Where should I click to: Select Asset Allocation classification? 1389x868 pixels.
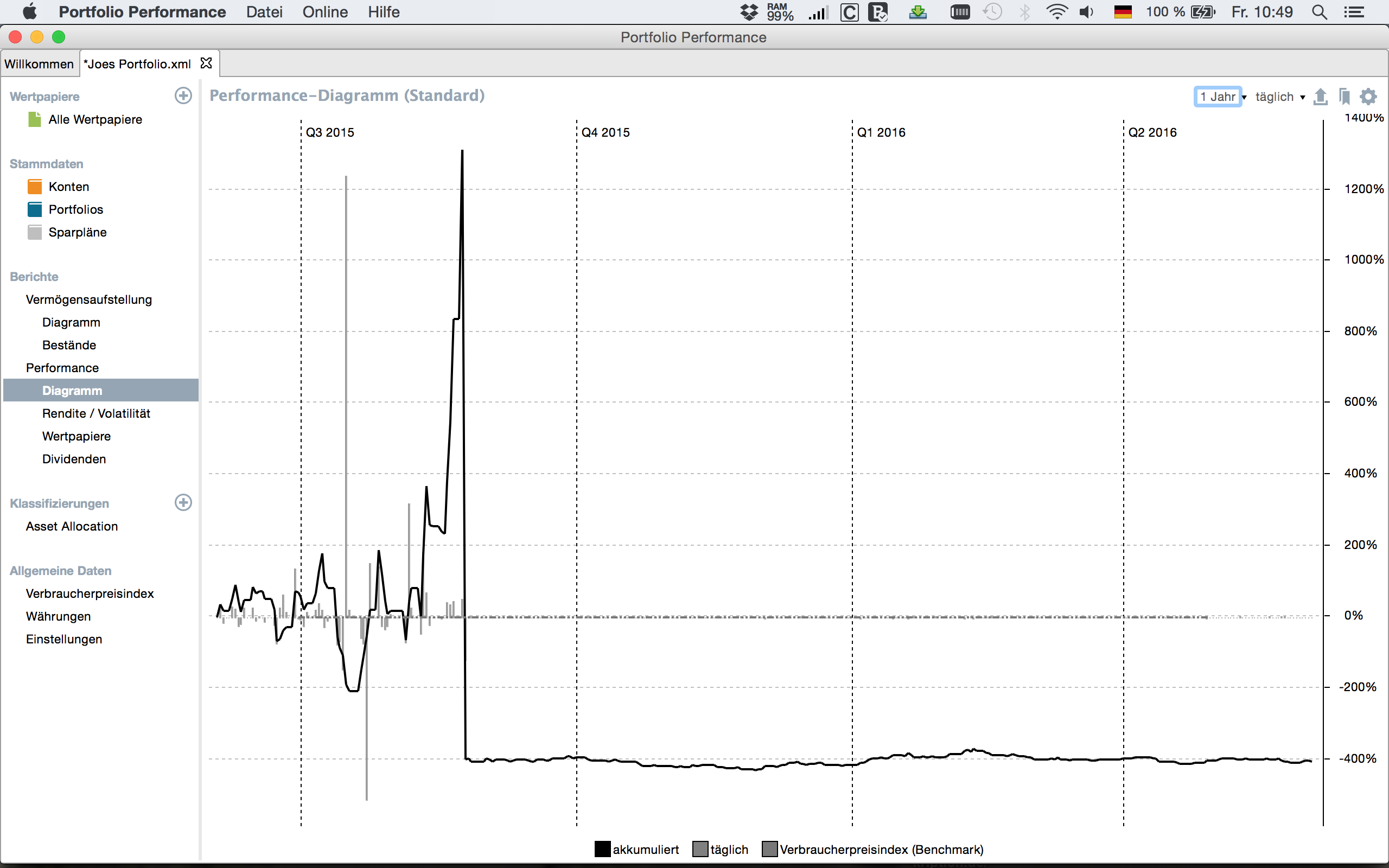coord(72,526)
